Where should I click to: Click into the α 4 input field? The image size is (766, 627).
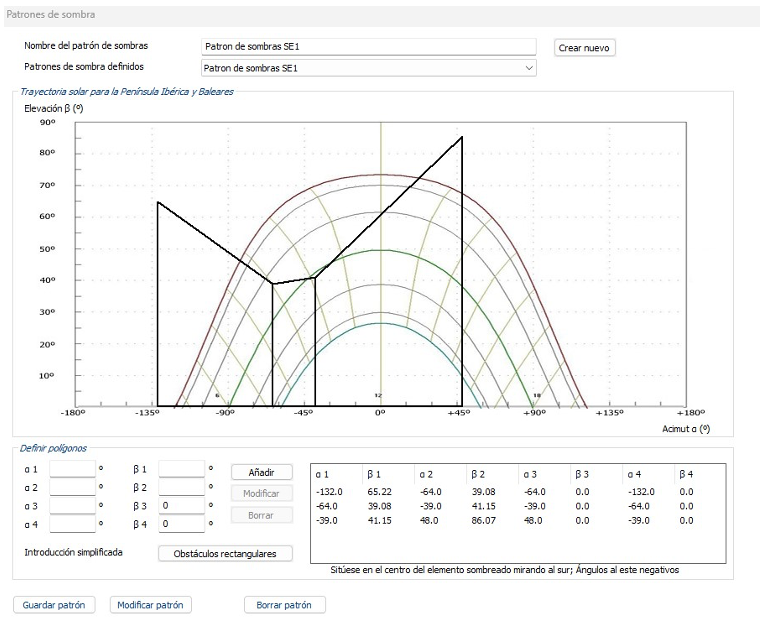[x=72, y=524]
